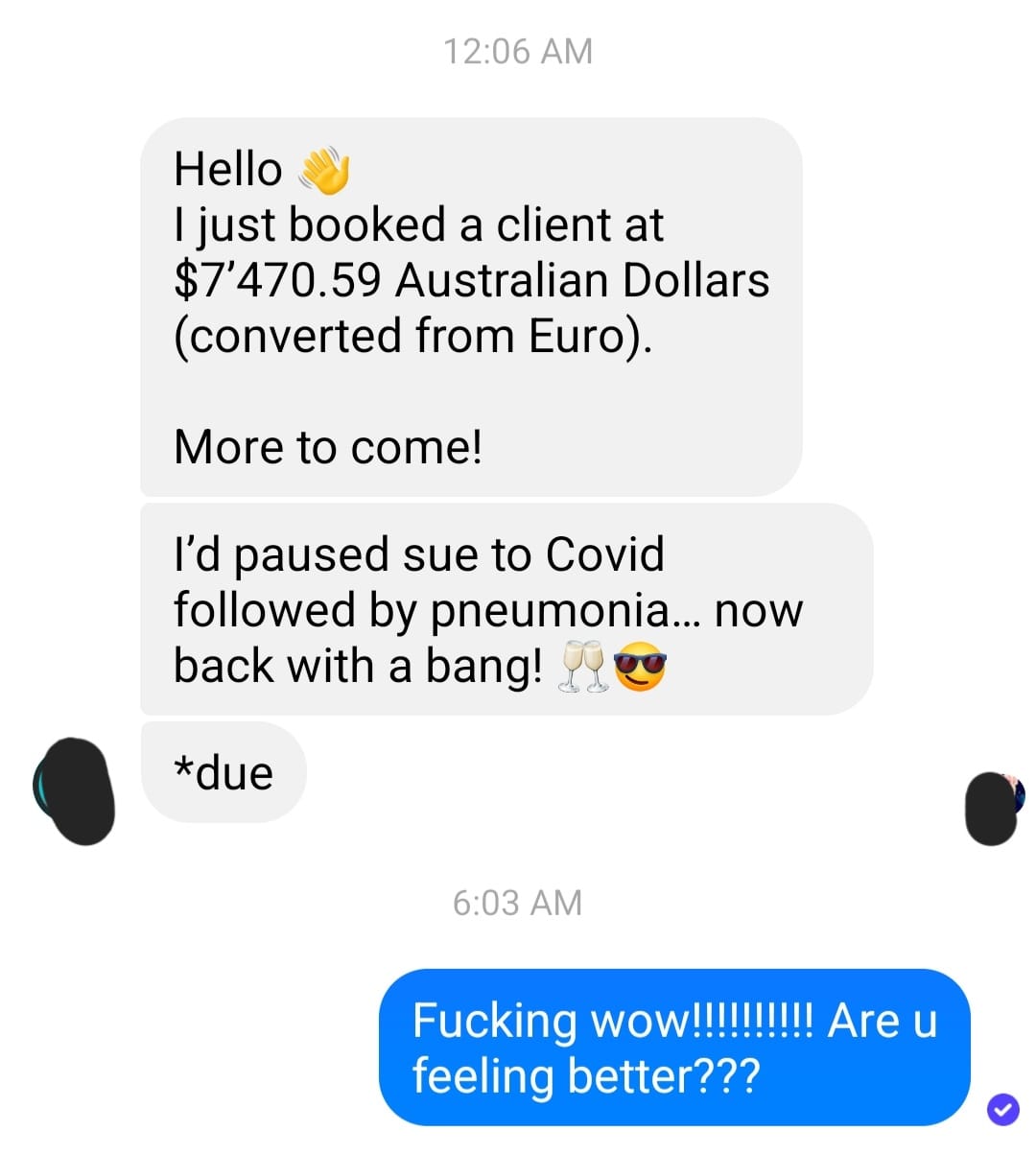Viewport: 1036px width, 1154px height.
Task: Click the '$7'470.59 Australian Dollars' text
Action: click(x=471, y=280)
